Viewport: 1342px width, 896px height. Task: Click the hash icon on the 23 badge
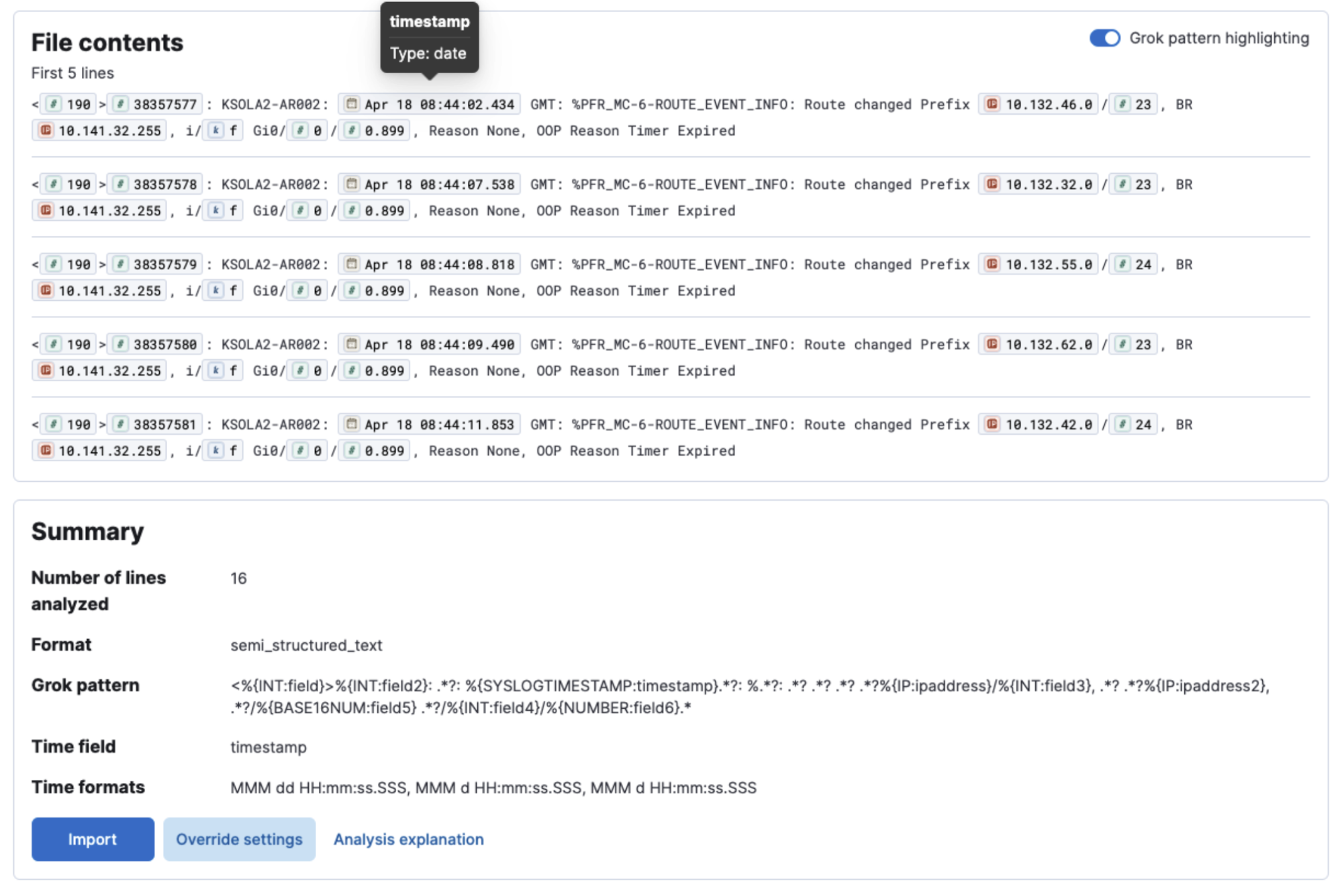tap(1122, 104)
